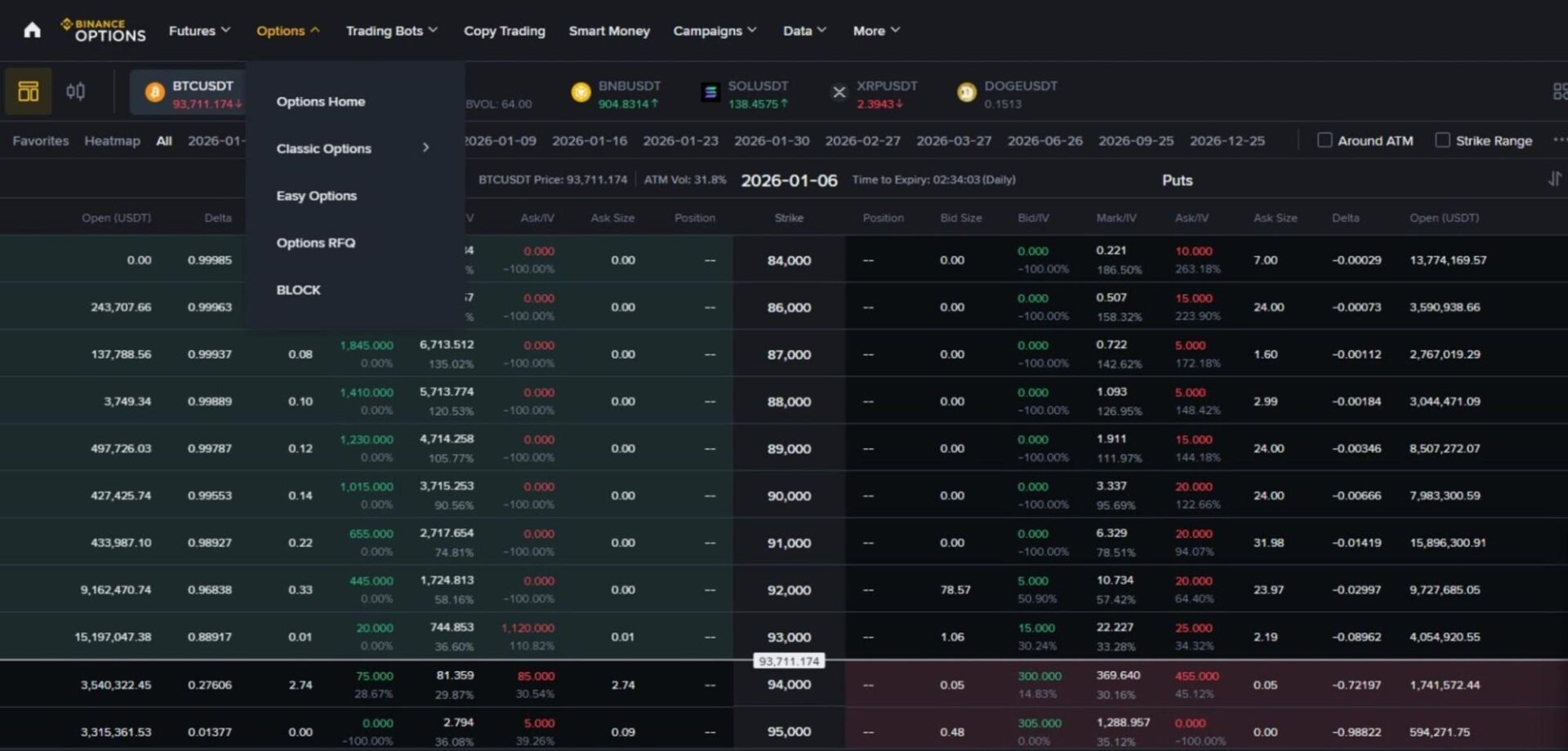Click the XRP logo next to XRPUSDT

838,92
